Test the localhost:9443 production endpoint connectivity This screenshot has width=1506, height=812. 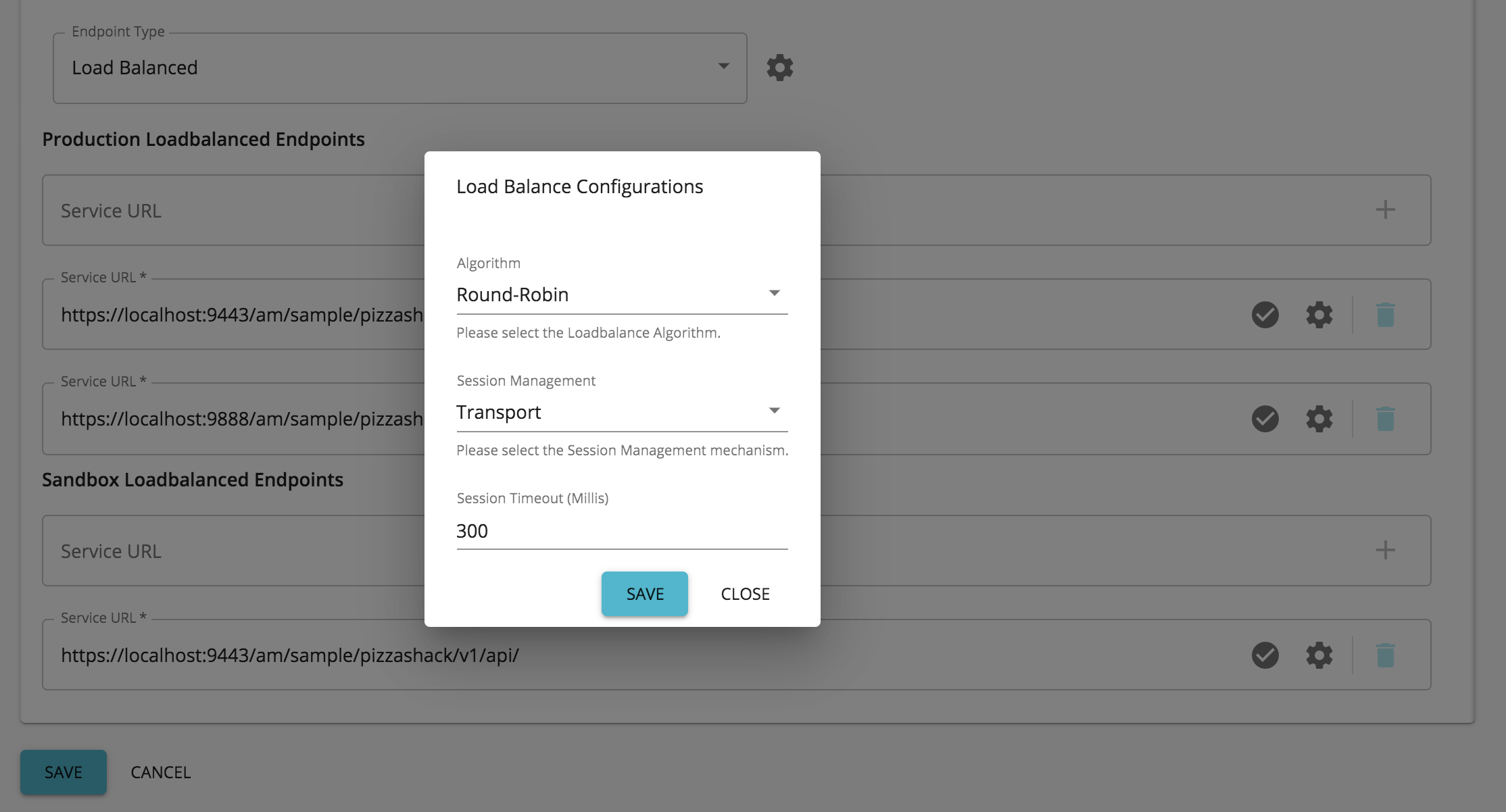click(x=1265, y=314)
